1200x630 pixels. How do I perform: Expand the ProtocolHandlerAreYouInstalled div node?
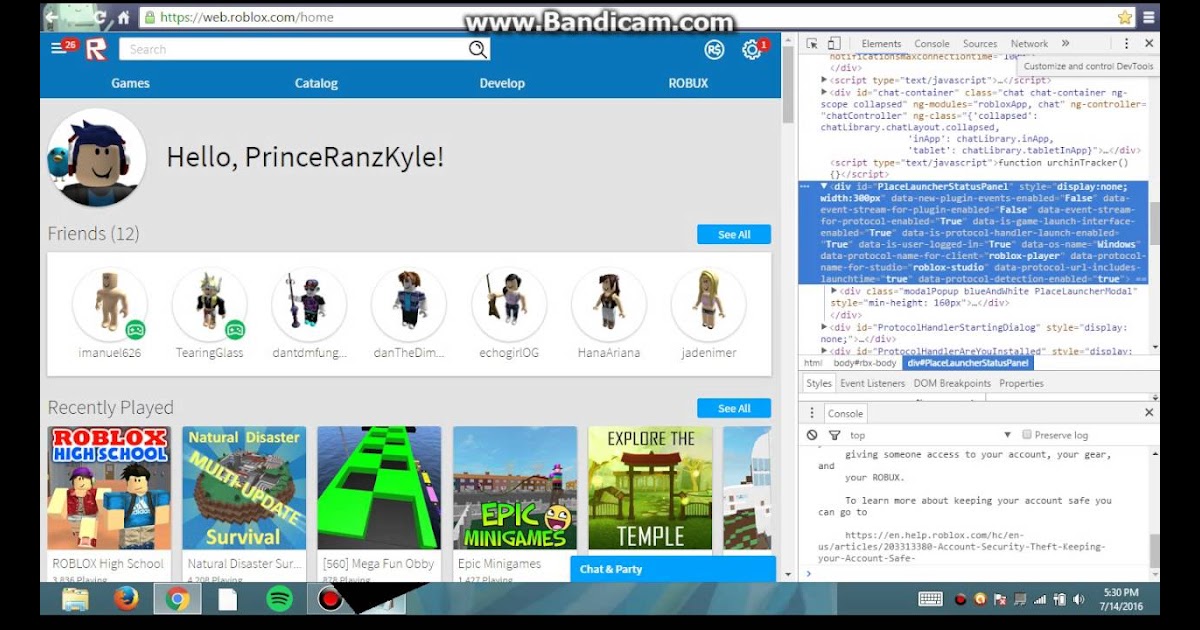pos(824,351)
